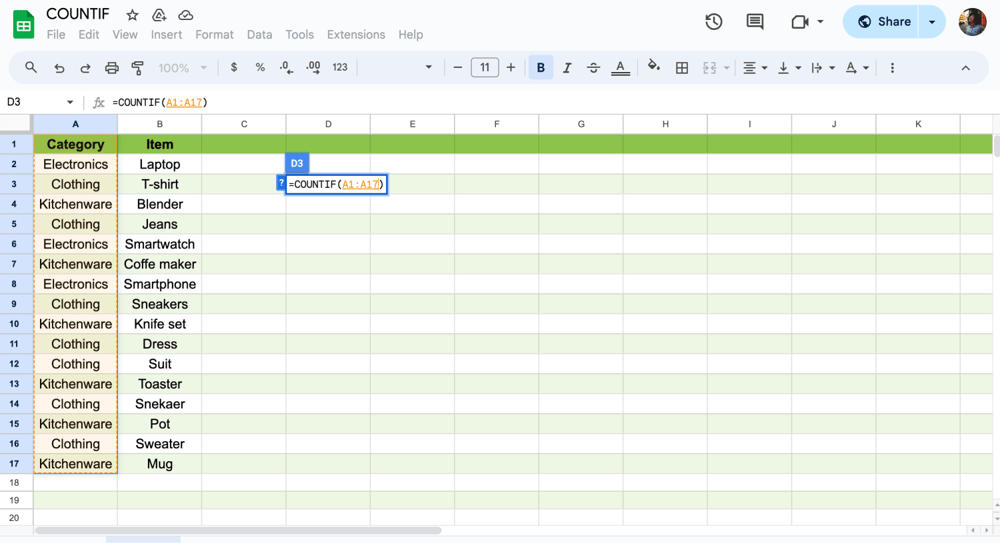Click the undo arrow icon
Screen dimensions: 1000x543
pos(59,68)
